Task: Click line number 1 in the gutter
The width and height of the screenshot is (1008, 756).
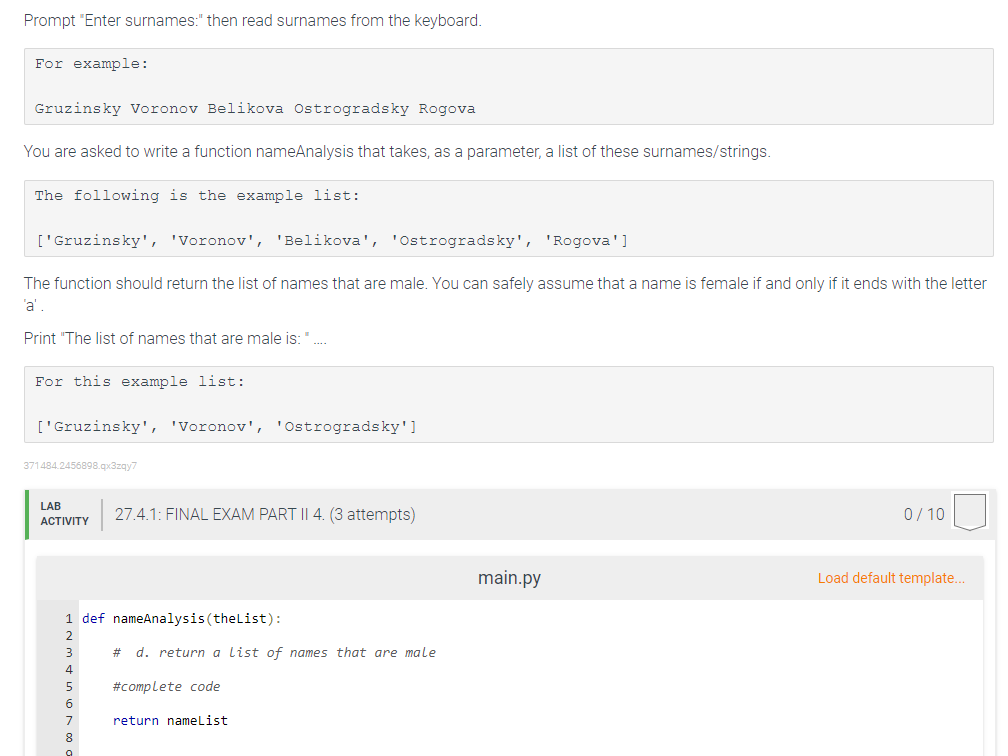Action: pyautogui.click(x=68, y=618)
